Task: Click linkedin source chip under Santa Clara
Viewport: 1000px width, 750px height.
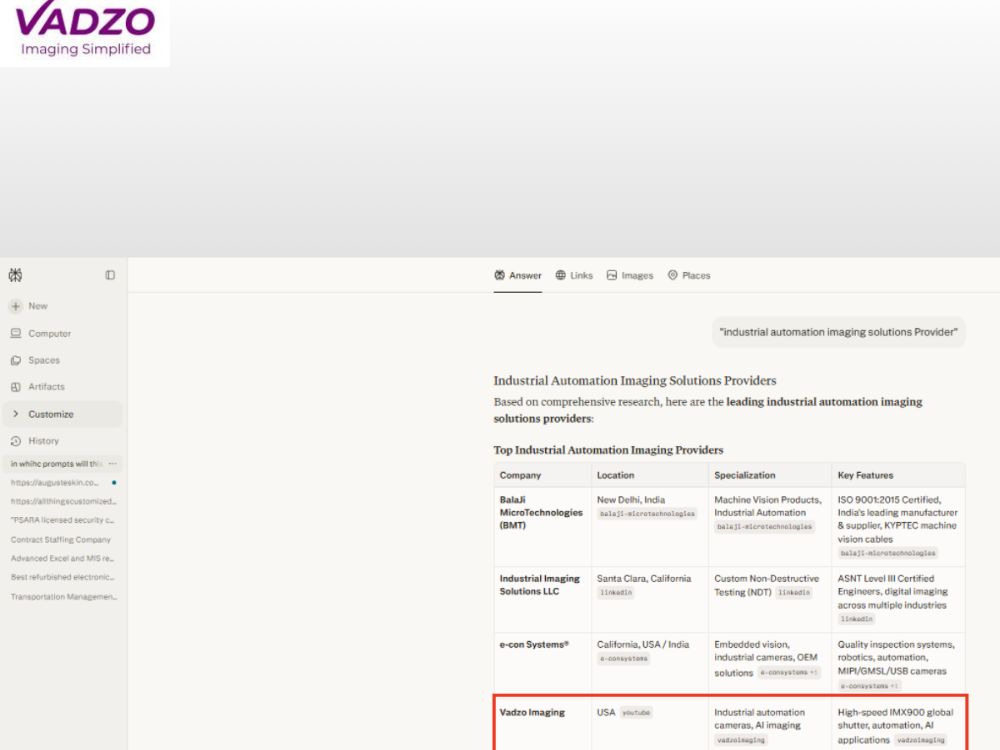Action: tap(615, 593)
